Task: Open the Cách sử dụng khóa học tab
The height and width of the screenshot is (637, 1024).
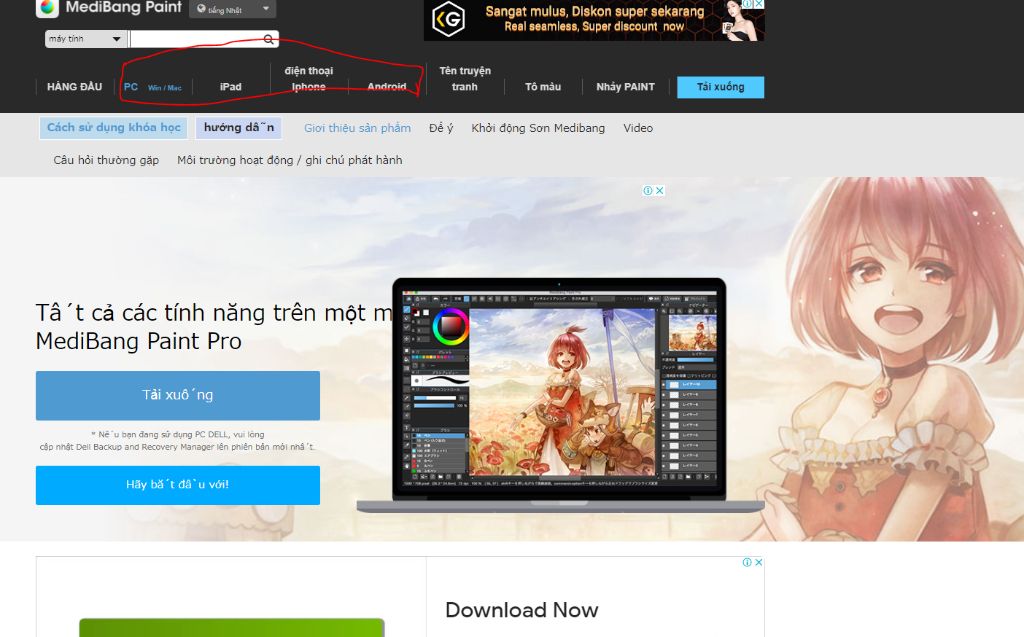Action: pos(114,127)
